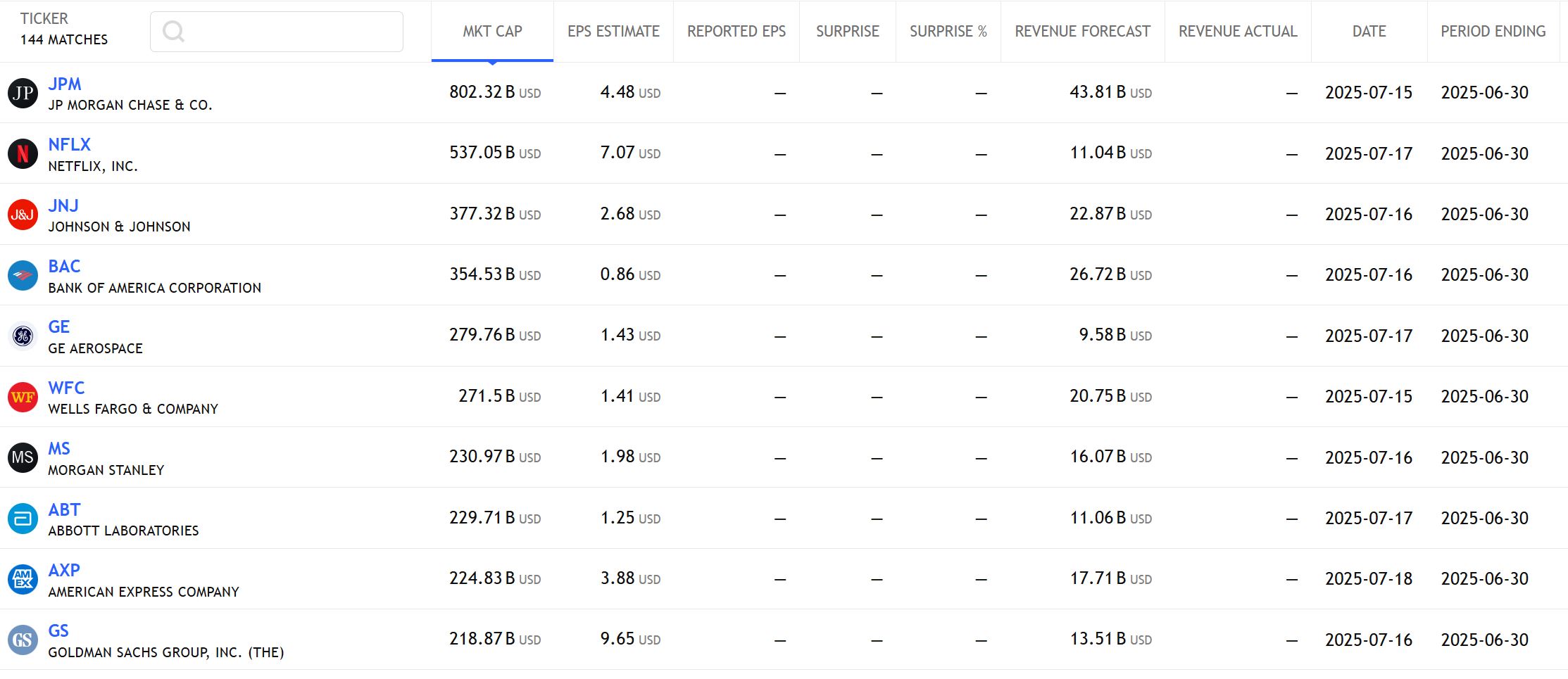The image size is (1568, 679).
Task: Click the Wells Fargo logo icon
Action: click(x=23, y=397)
